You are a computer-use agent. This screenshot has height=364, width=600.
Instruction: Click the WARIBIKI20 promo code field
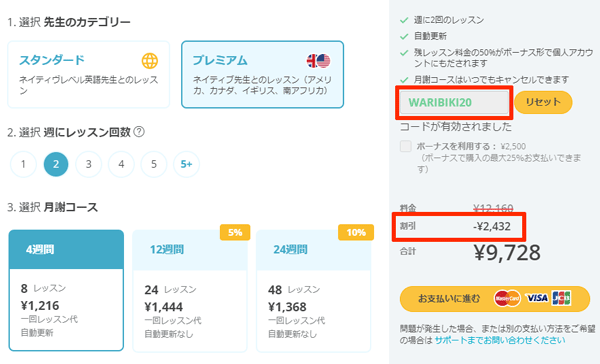pyautogui.click(x=454, y=103)
